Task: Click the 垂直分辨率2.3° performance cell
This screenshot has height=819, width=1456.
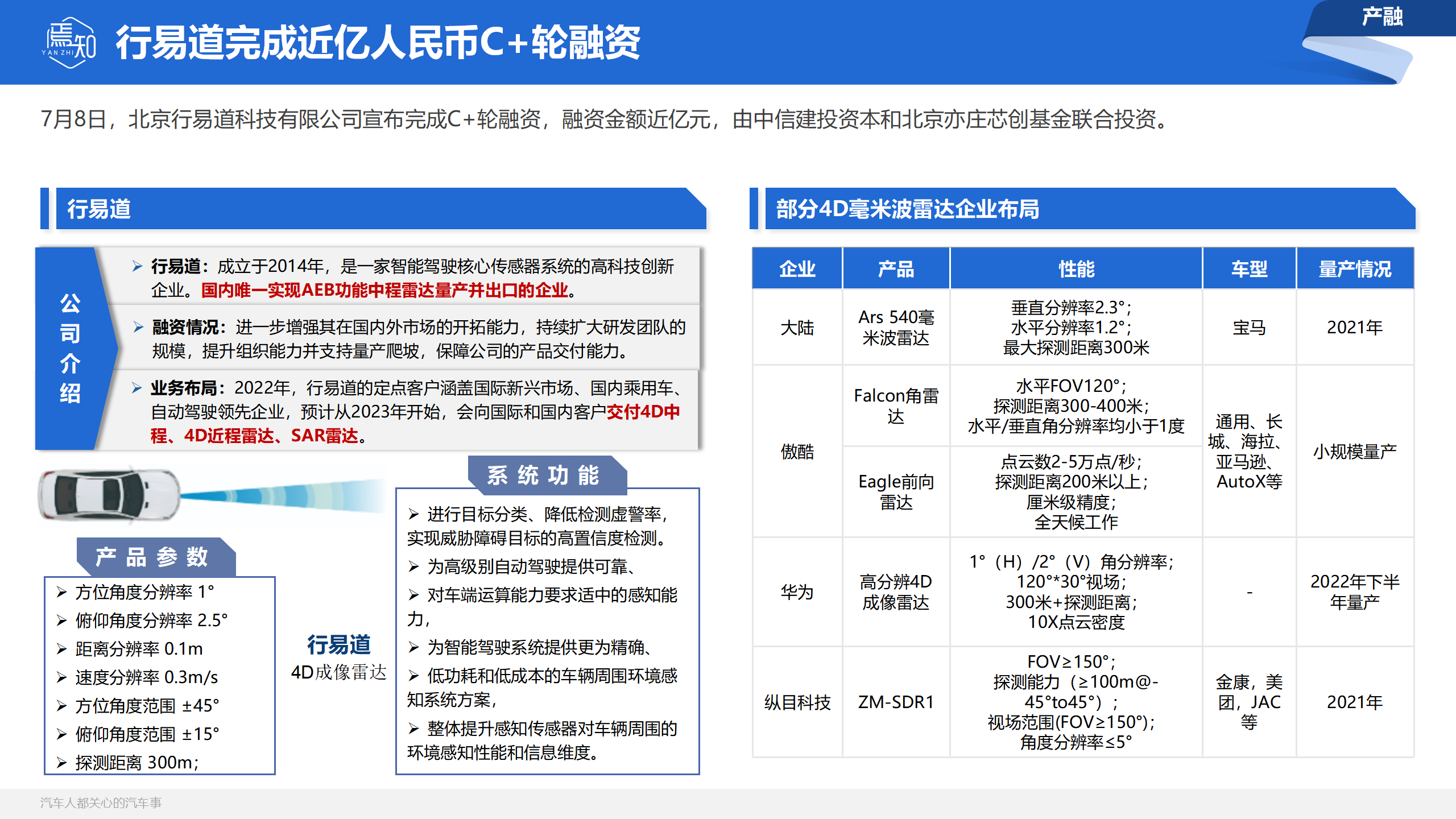Action: pos(1076,328)
